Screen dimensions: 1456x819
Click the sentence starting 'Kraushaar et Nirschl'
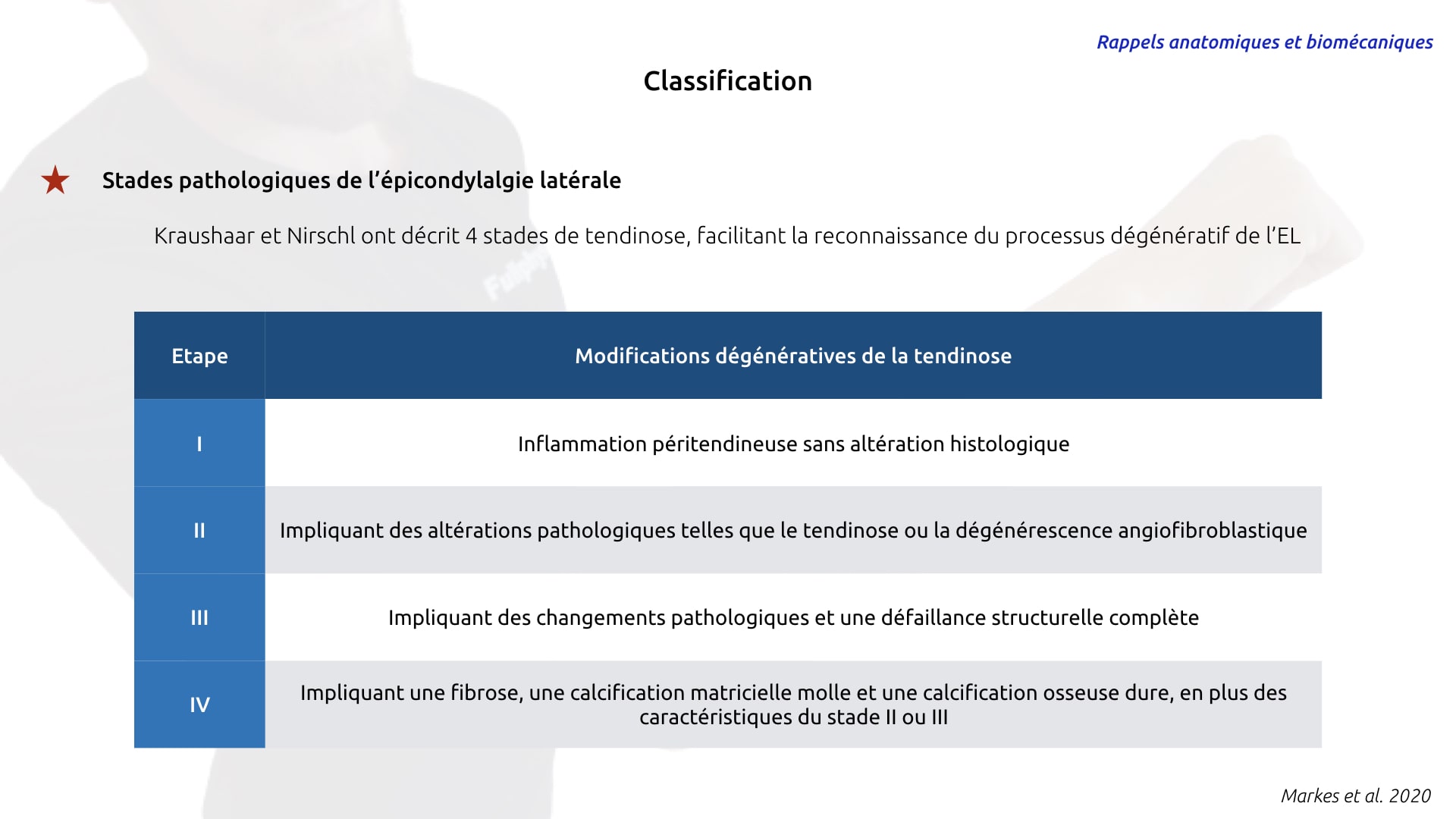tap(727, 236)
